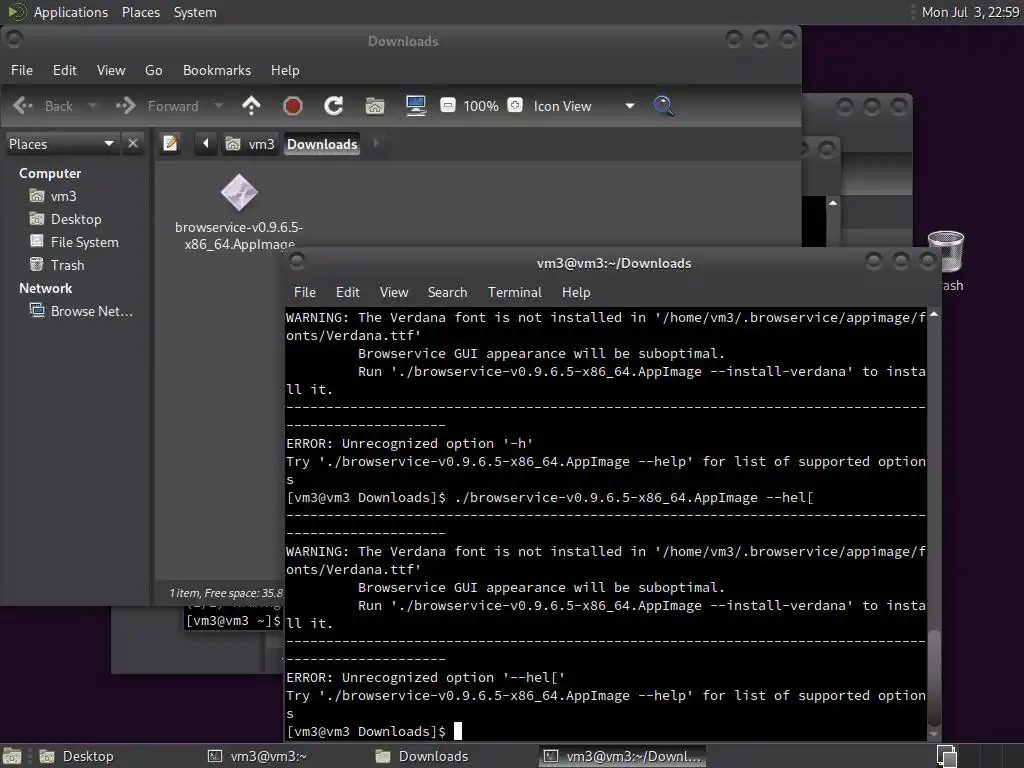
Task: Open the Bookmarks menu
Action: point(217,70)
